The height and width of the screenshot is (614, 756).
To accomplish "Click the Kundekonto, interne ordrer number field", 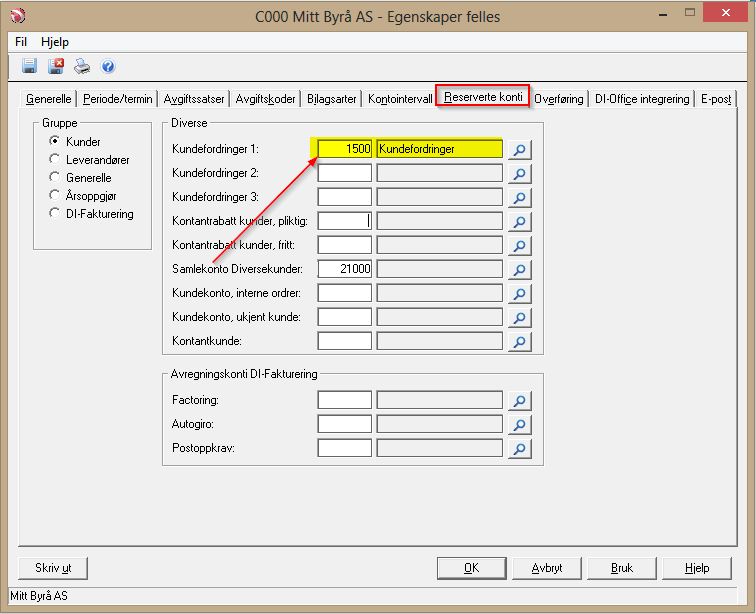I will (x=345, y=293).
